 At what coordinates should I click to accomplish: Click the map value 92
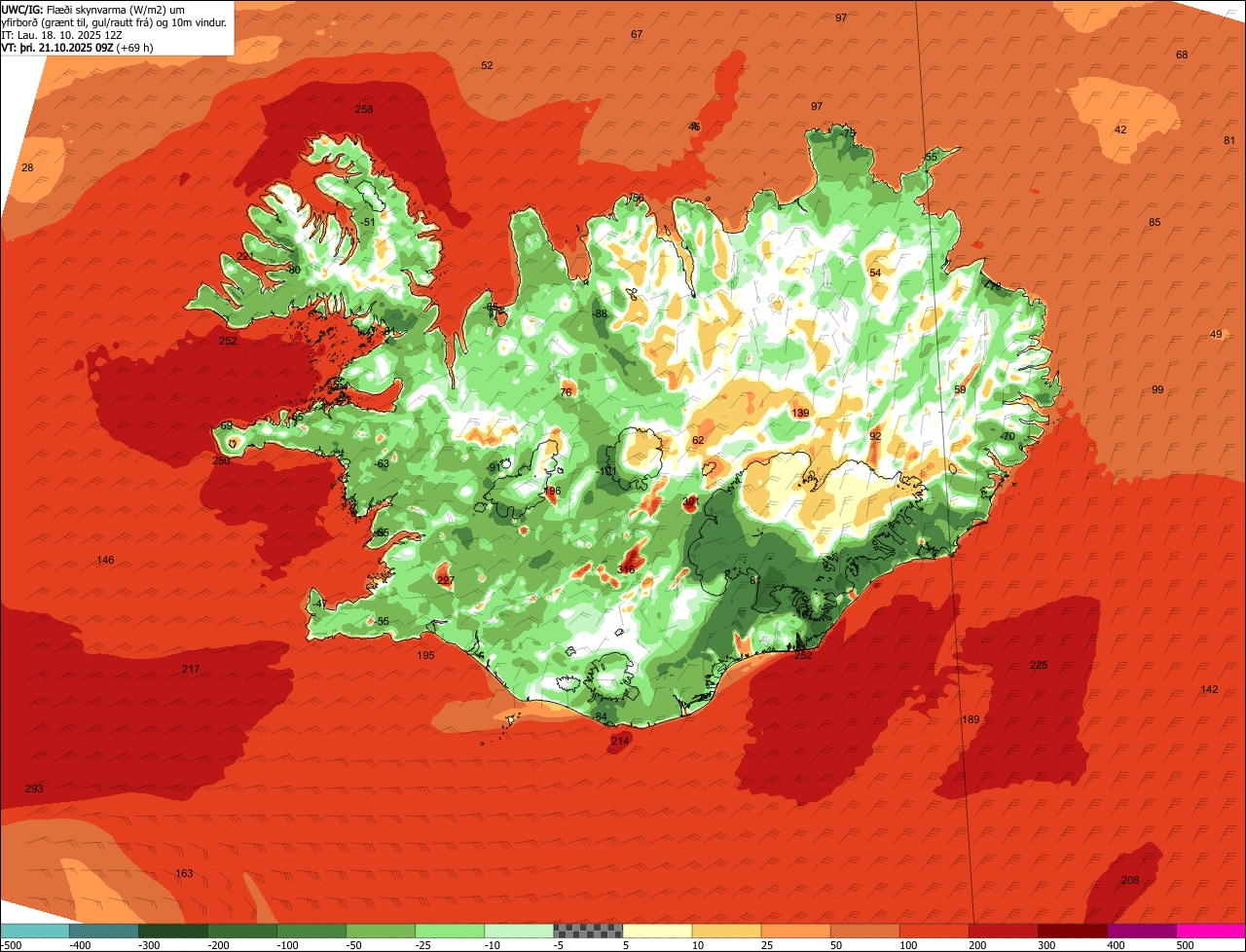(x=875, y=437)
